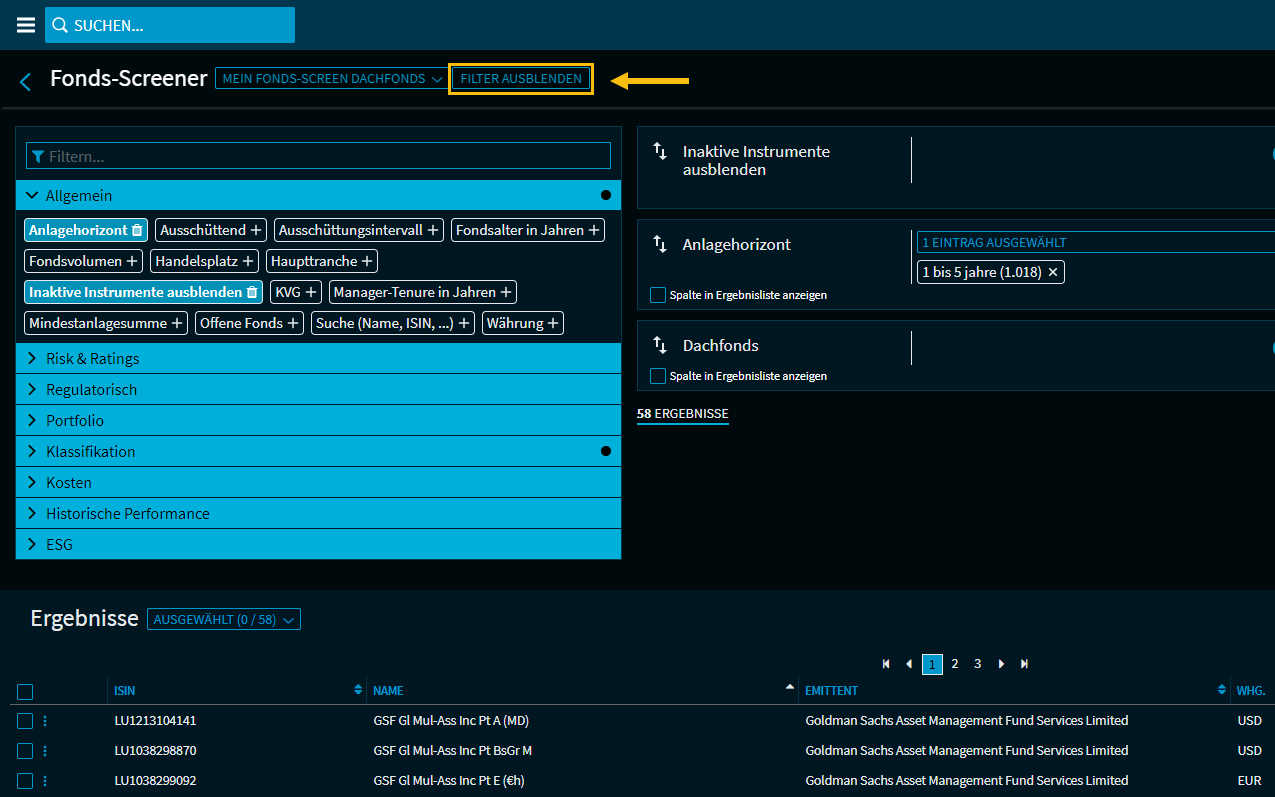Screen dimensions: 1275x797
Task: Switch to results page 2
Action: pyautogui.click(x=955, y=664)
